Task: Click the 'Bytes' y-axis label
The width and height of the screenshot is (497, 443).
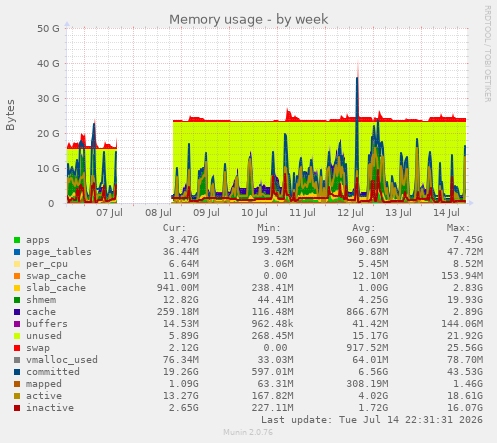Action: coord(10,115)
